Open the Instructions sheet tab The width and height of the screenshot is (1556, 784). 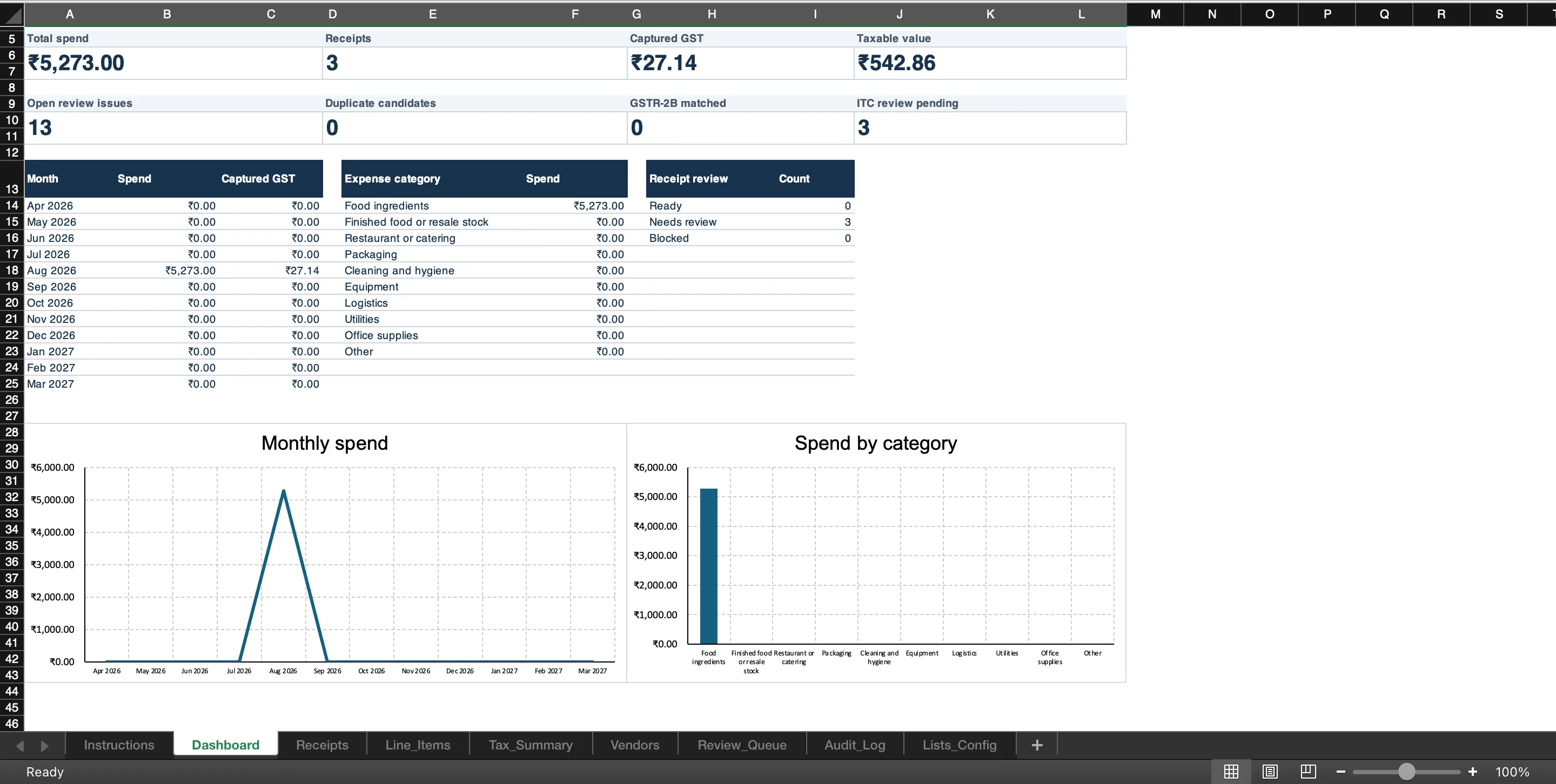point(119,745)
